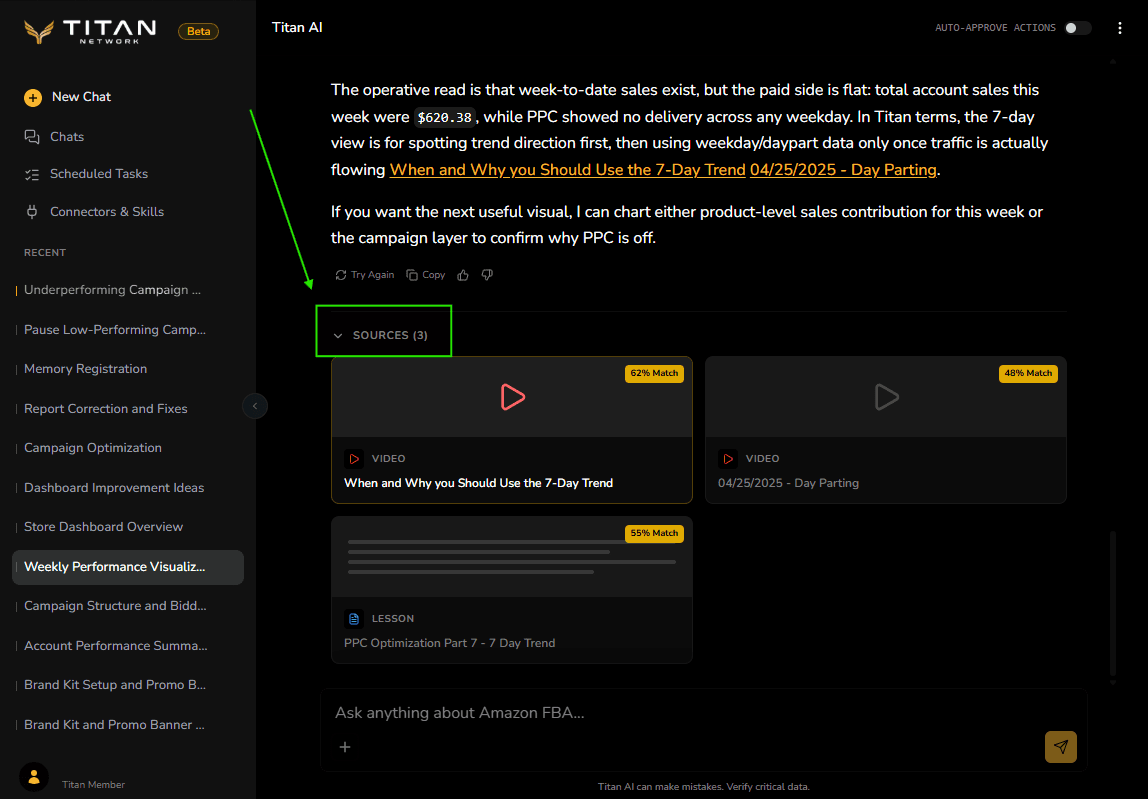Start a New Chat
Screen dimensions: 1148x799
coord(81,97)
